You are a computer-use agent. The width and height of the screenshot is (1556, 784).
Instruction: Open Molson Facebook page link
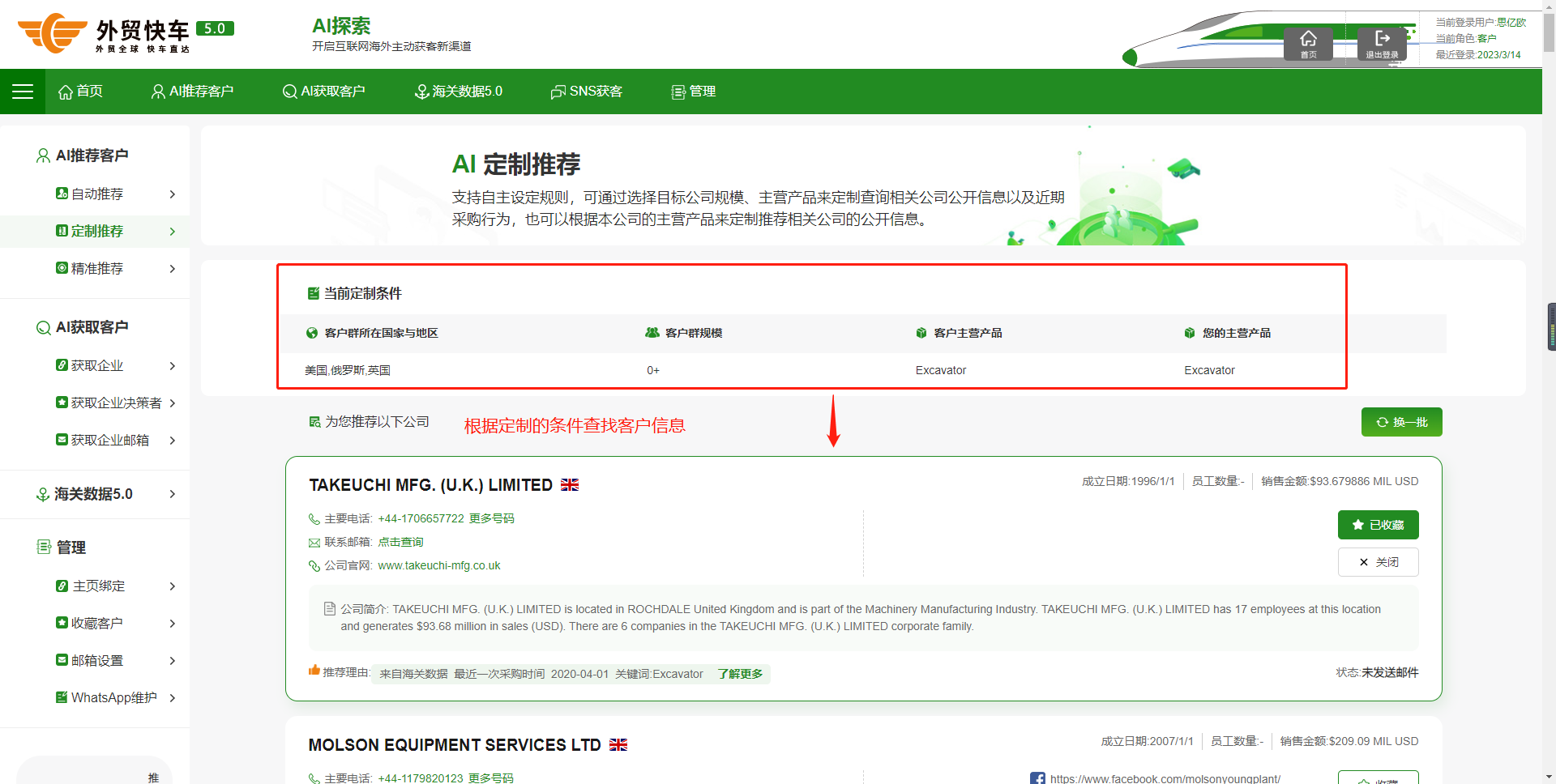click(1165, 778)
